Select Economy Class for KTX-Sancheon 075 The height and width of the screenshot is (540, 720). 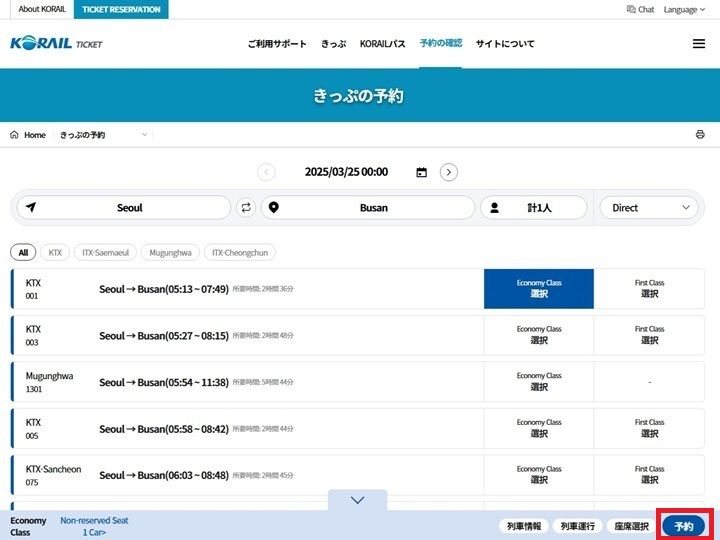[539, 475]
